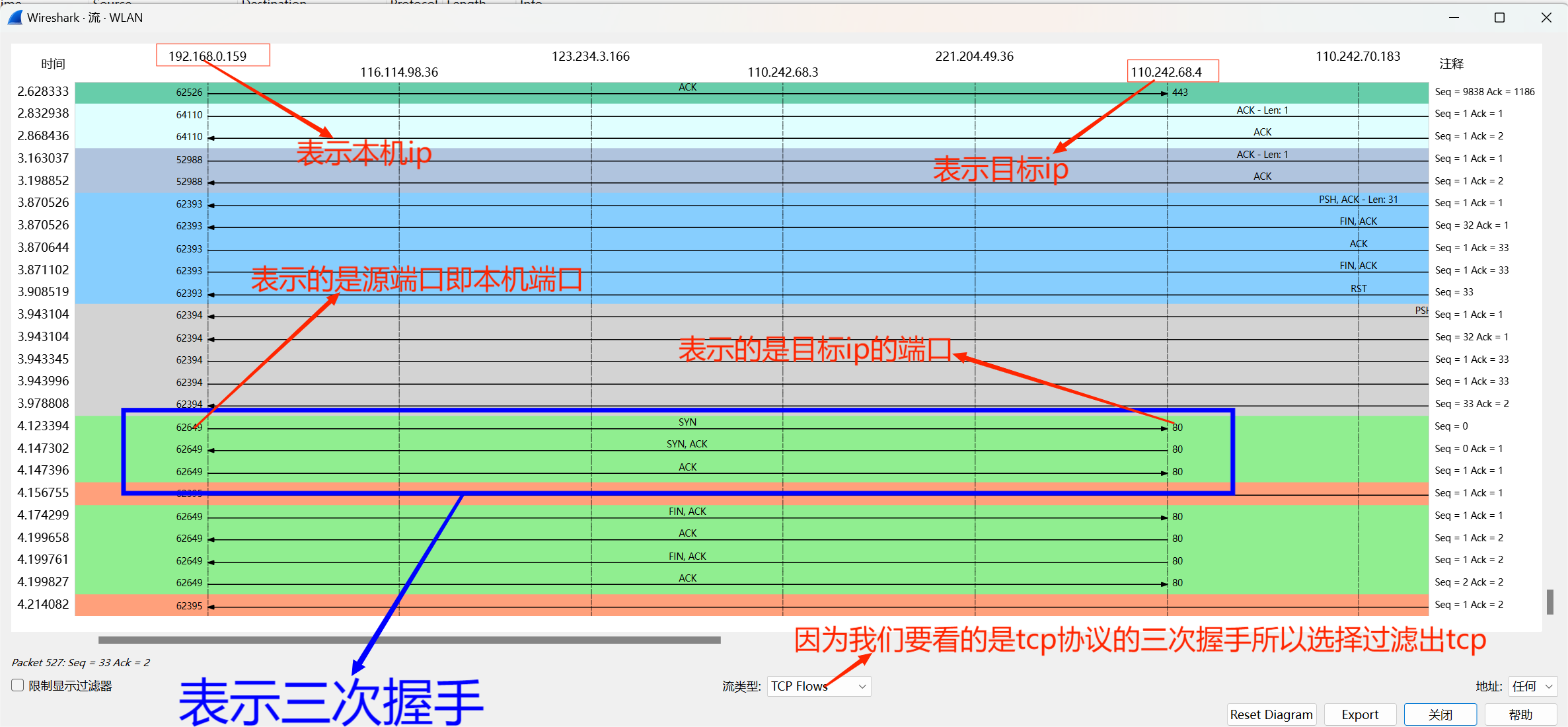The width and height of the screenshot is (1568, 727).
Task: Click the horizontal scrollbar under the flow diagram
Action: [410, 640]
